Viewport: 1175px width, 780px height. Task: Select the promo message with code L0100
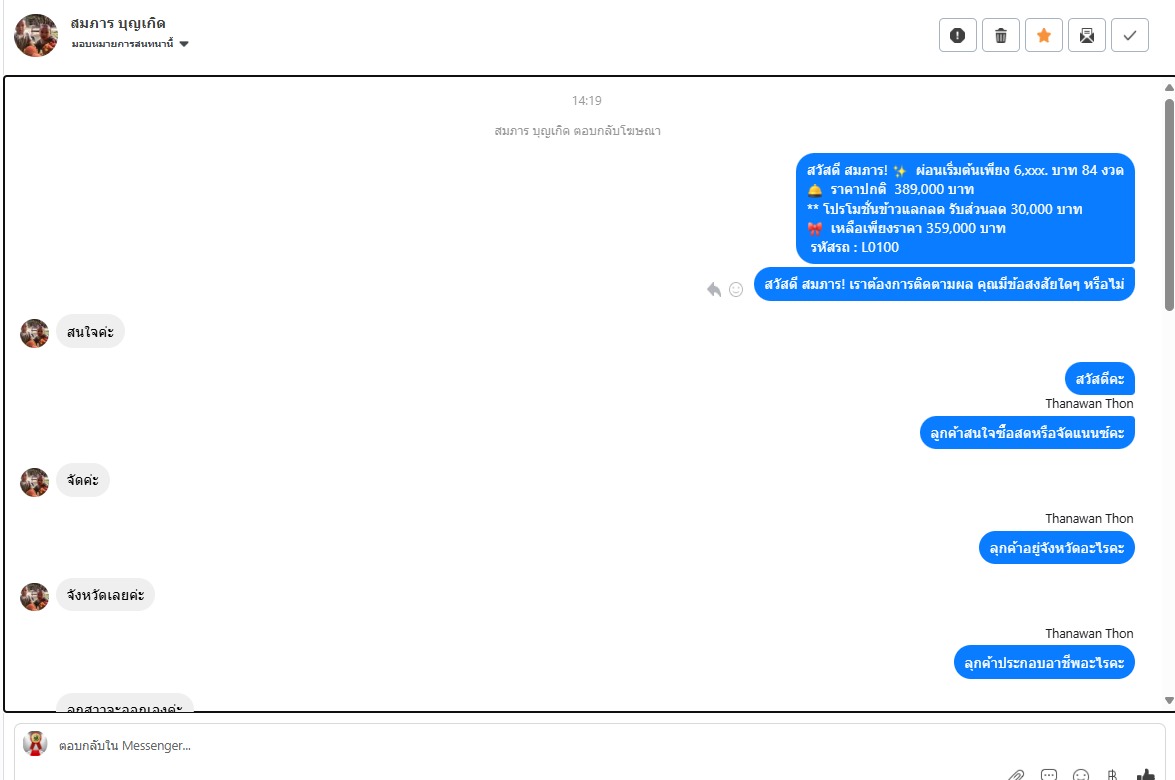(965, 208)
